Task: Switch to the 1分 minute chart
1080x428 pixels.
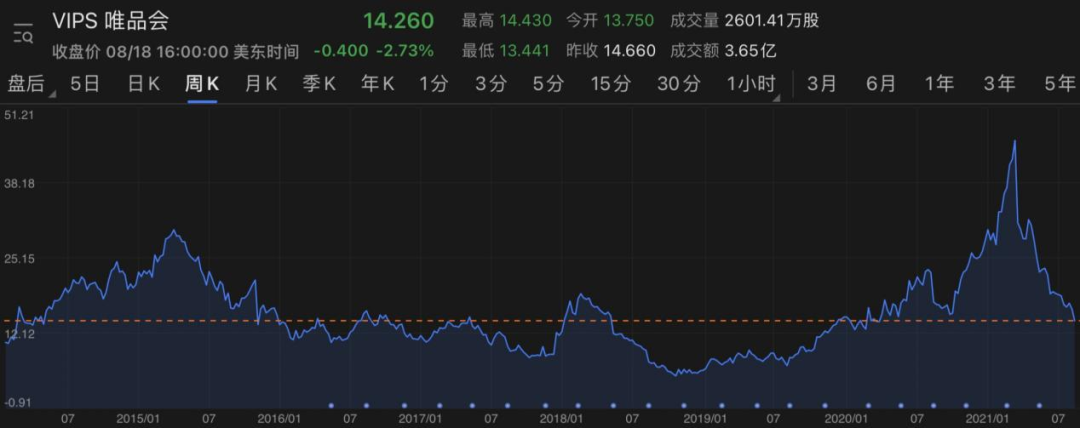Action: (x=434, y=84)
